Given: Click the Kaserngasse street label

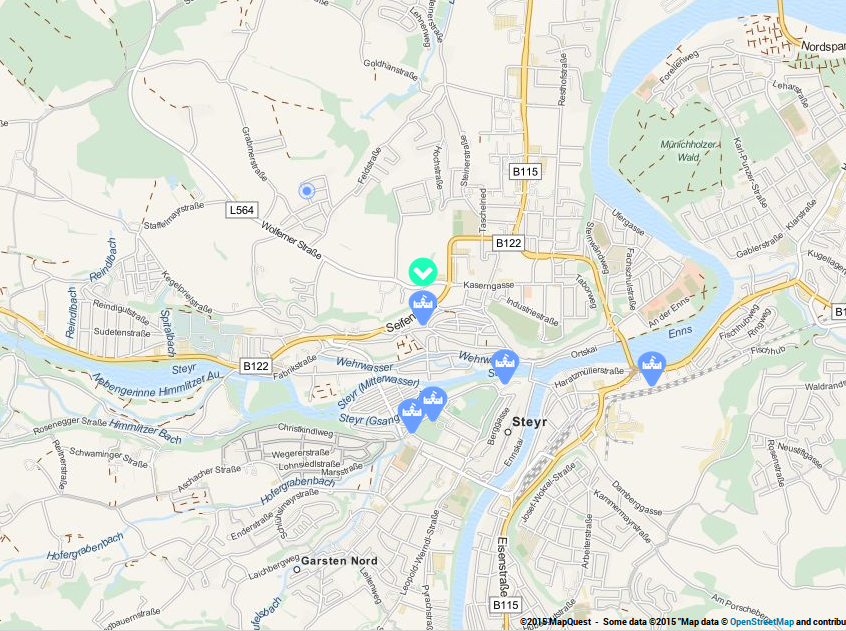Looking at the screenshot, I should click(x=489, y=284).
